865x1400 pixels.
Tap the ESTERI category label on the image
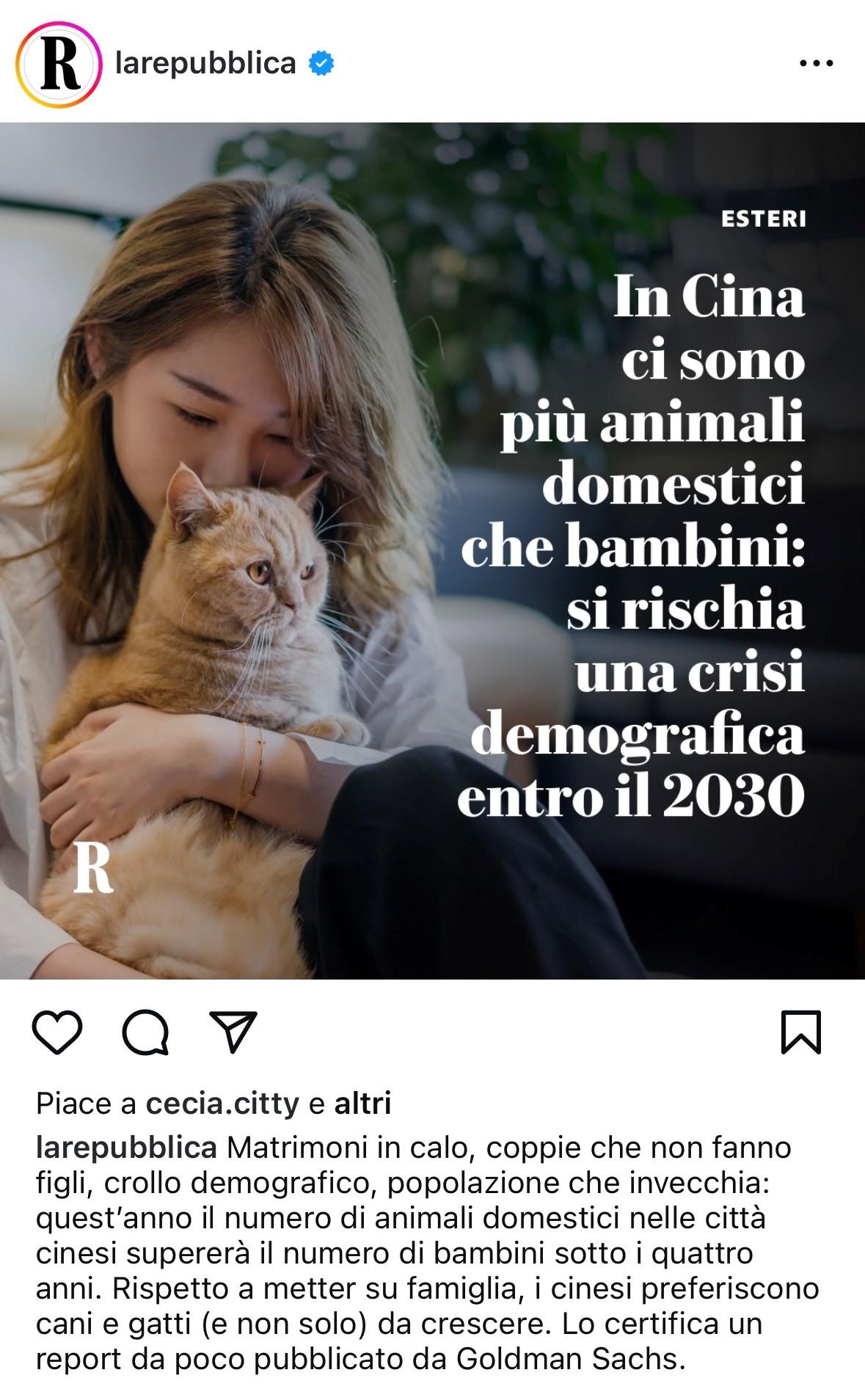pyautogui.click(x=764, y=219)
